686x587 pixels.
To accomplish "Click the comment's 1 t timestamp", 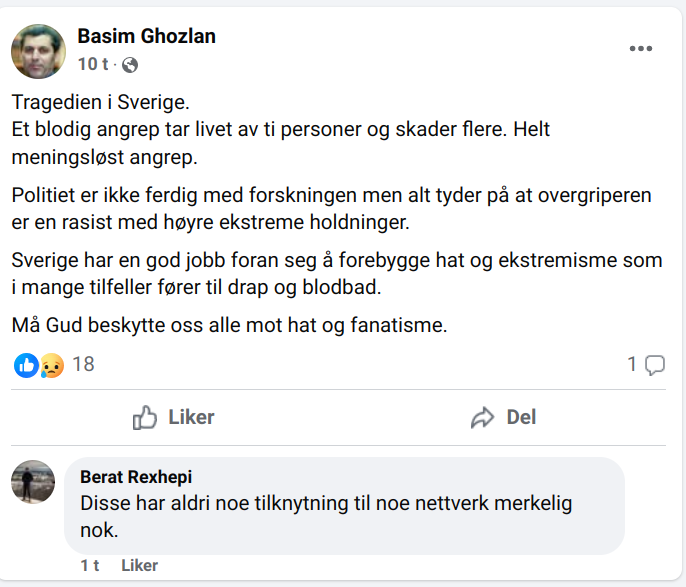I will [90, 566].
